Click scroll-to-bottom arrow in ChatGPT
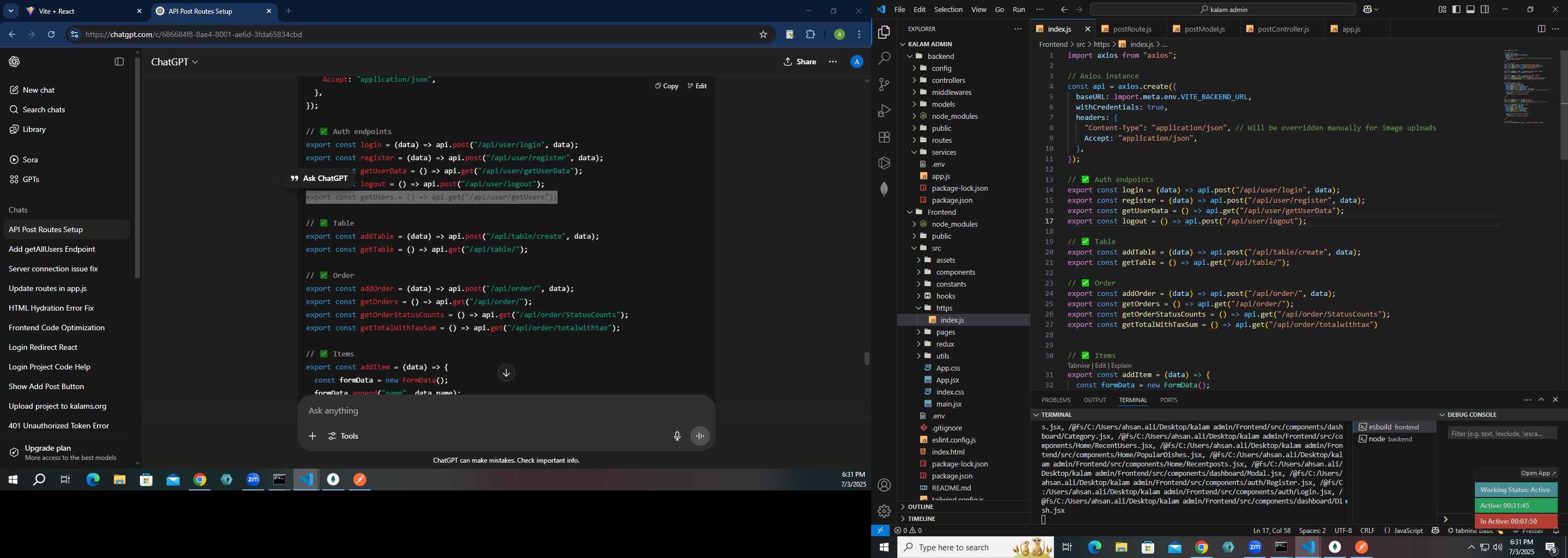The image size is (1568, 558). point(506,373)
